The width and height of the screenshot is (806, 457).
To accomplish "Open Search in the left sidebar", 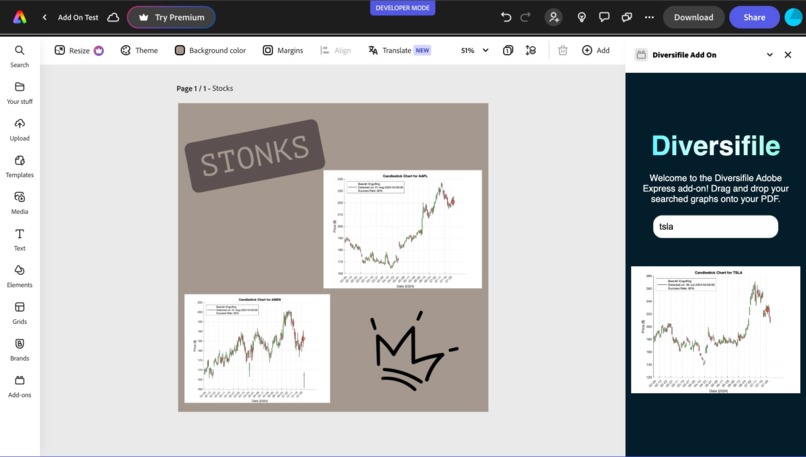I will (20, 56).
